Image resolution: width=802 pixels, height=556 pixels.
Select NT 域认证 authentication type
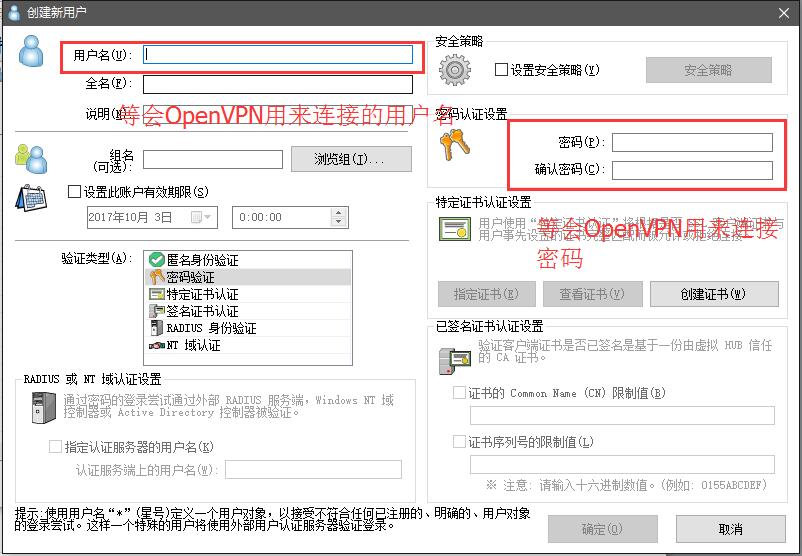tap(249, 345)
